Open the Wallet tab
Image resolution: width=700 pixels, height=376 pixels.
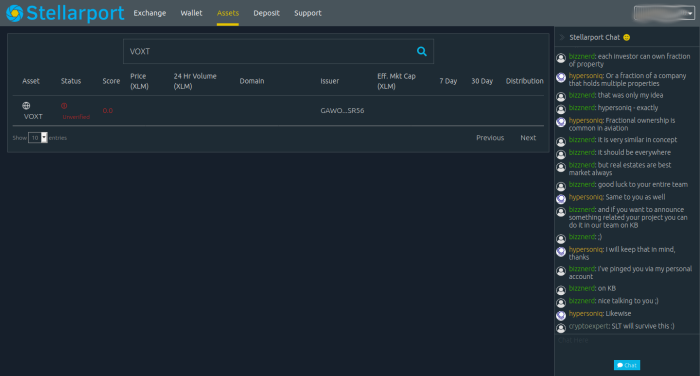[191, 13]
